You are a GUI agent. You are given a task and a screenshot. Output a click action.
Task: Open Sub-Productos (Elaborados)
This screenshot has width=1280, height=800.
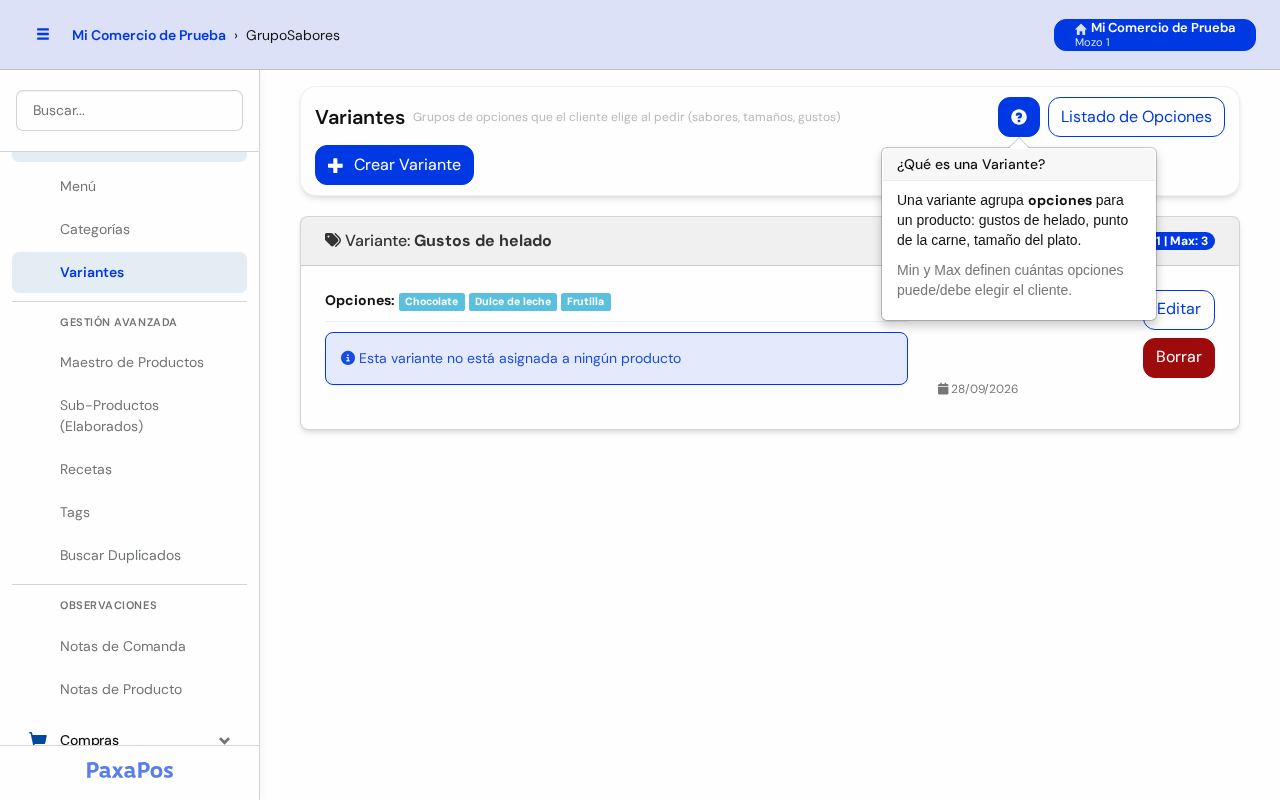point(129,415)
